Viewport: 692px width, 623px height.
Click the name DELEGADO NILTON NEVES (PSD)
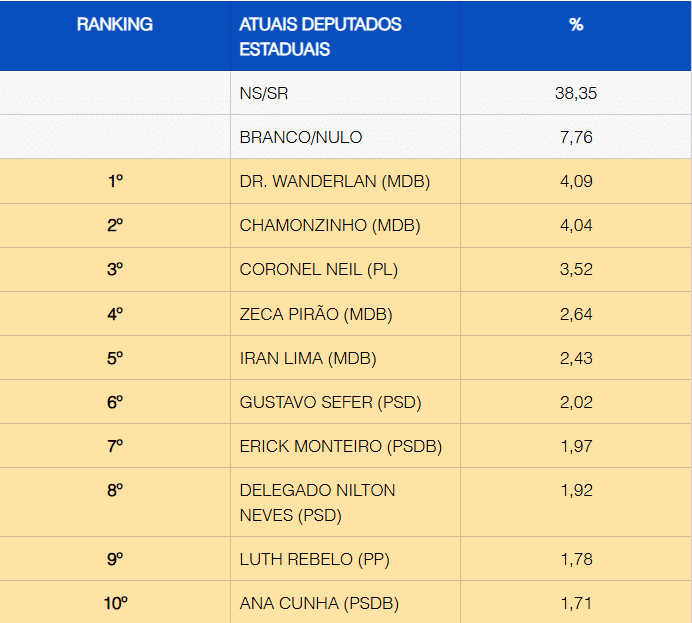[318, 503]
